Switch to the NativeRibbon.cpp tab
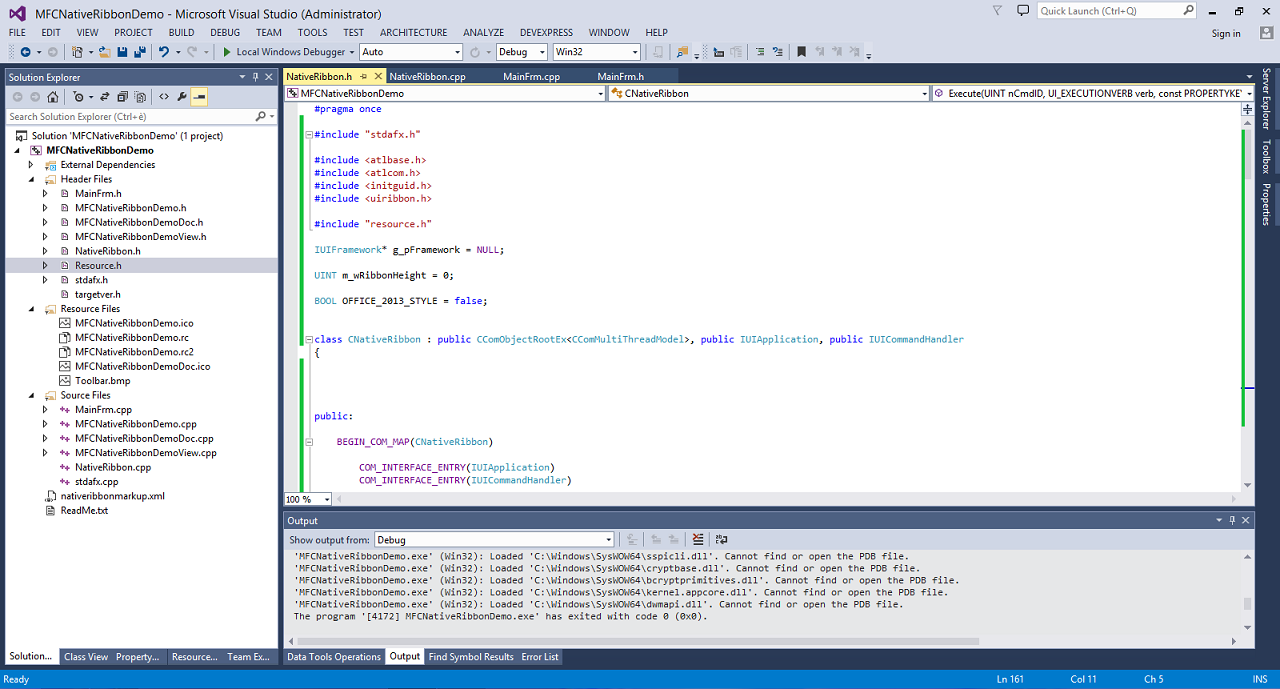This screenshot has height=689, width=1280. [428, 76]
